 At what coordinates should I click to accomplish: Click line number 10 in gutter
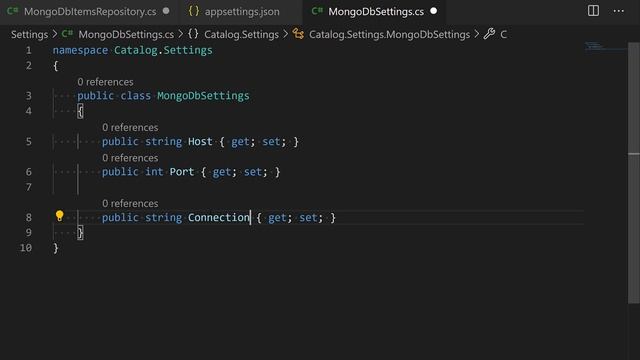26,248
